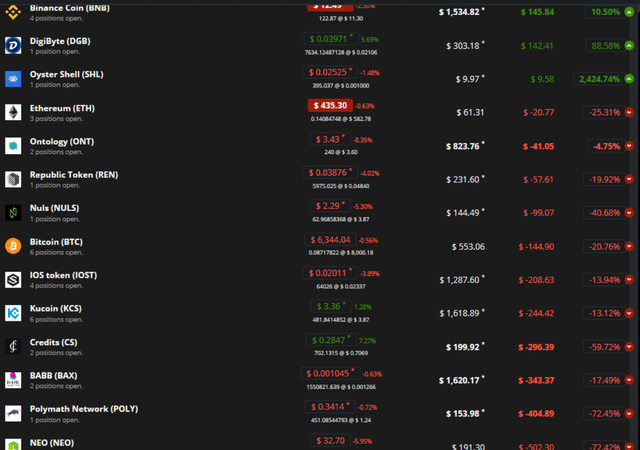Click the IOS token (IOST) icon
Viewport: 640px width, 450px height.
(x=13, y=280)
